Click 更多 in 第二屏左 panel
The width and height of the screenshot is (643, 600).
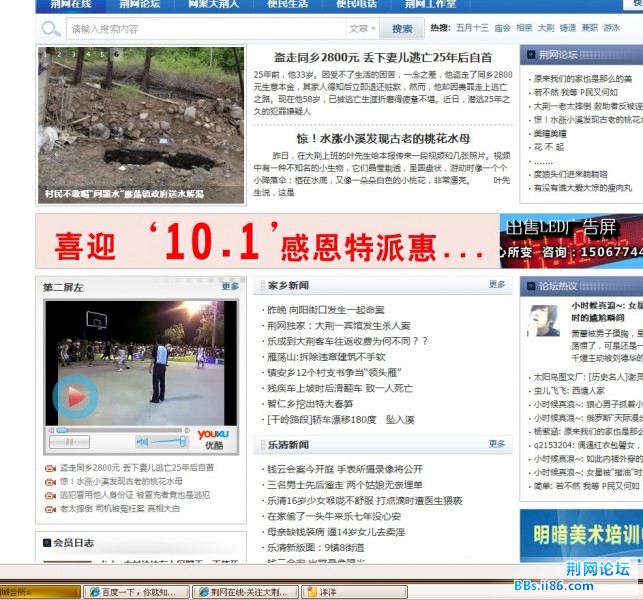(x=230, y=286)
